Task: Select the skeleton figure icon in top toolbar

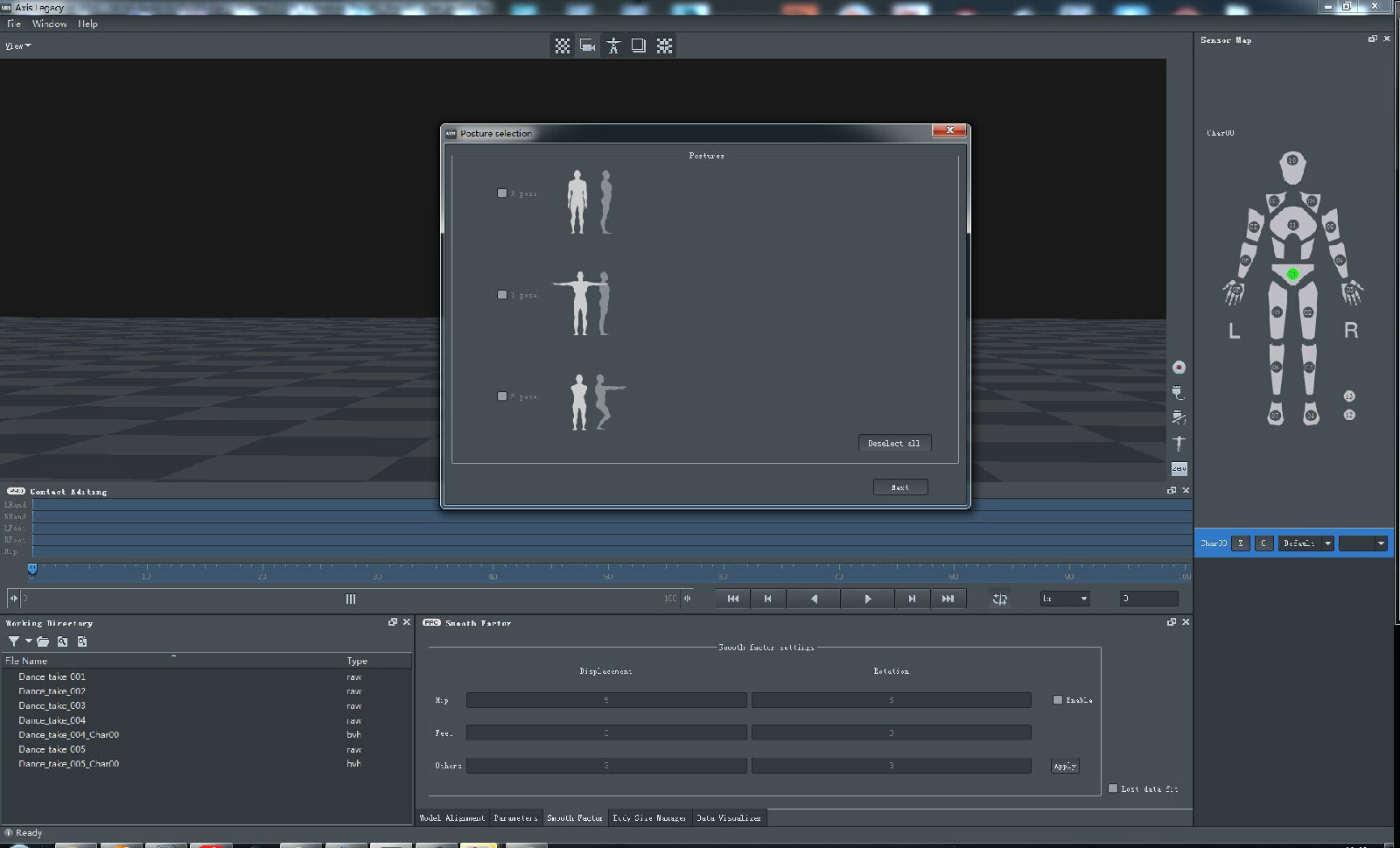Action: [x=613, y=46]
